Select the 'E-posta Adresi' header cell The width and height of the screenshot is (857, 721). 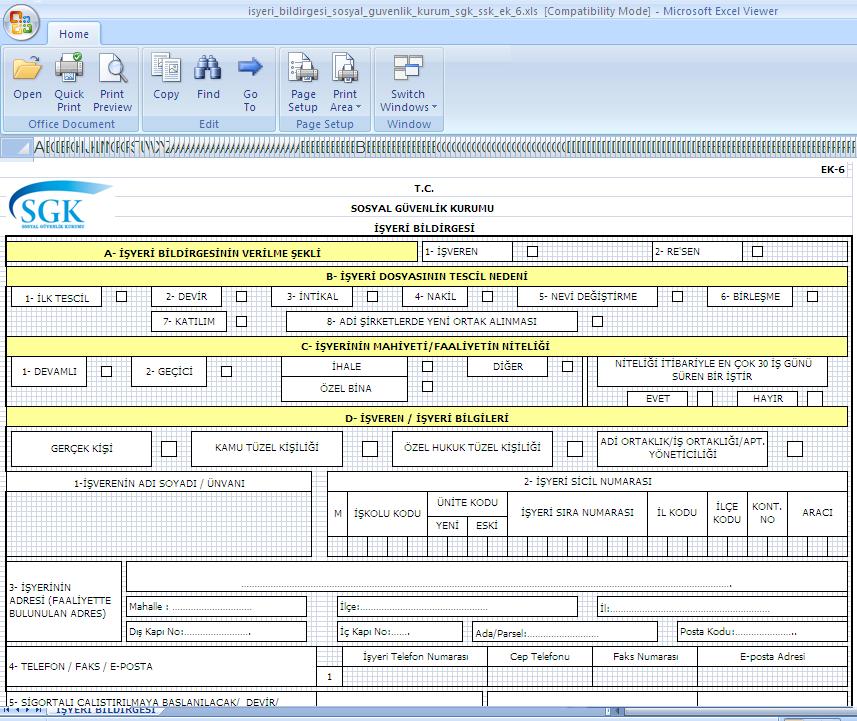point(772,656)
